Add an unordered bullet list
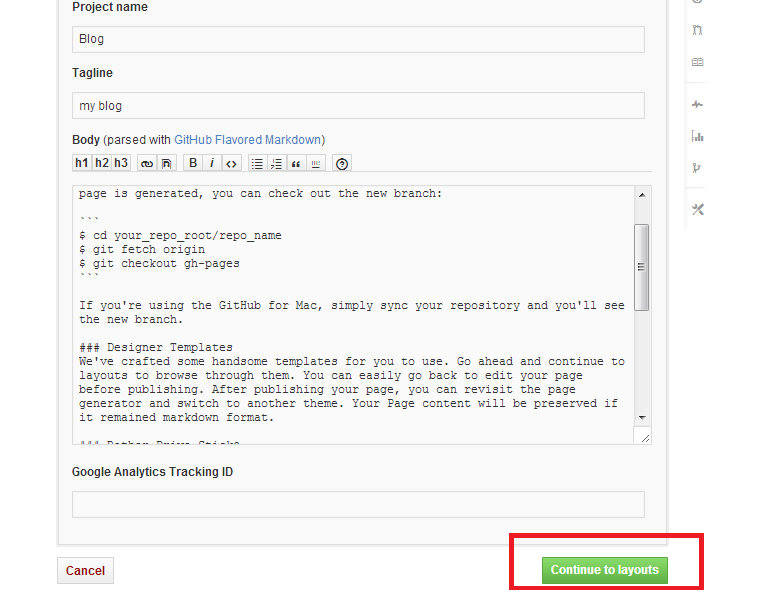The height and width of the screenshot is (590, 765). (x=257, y=163)
